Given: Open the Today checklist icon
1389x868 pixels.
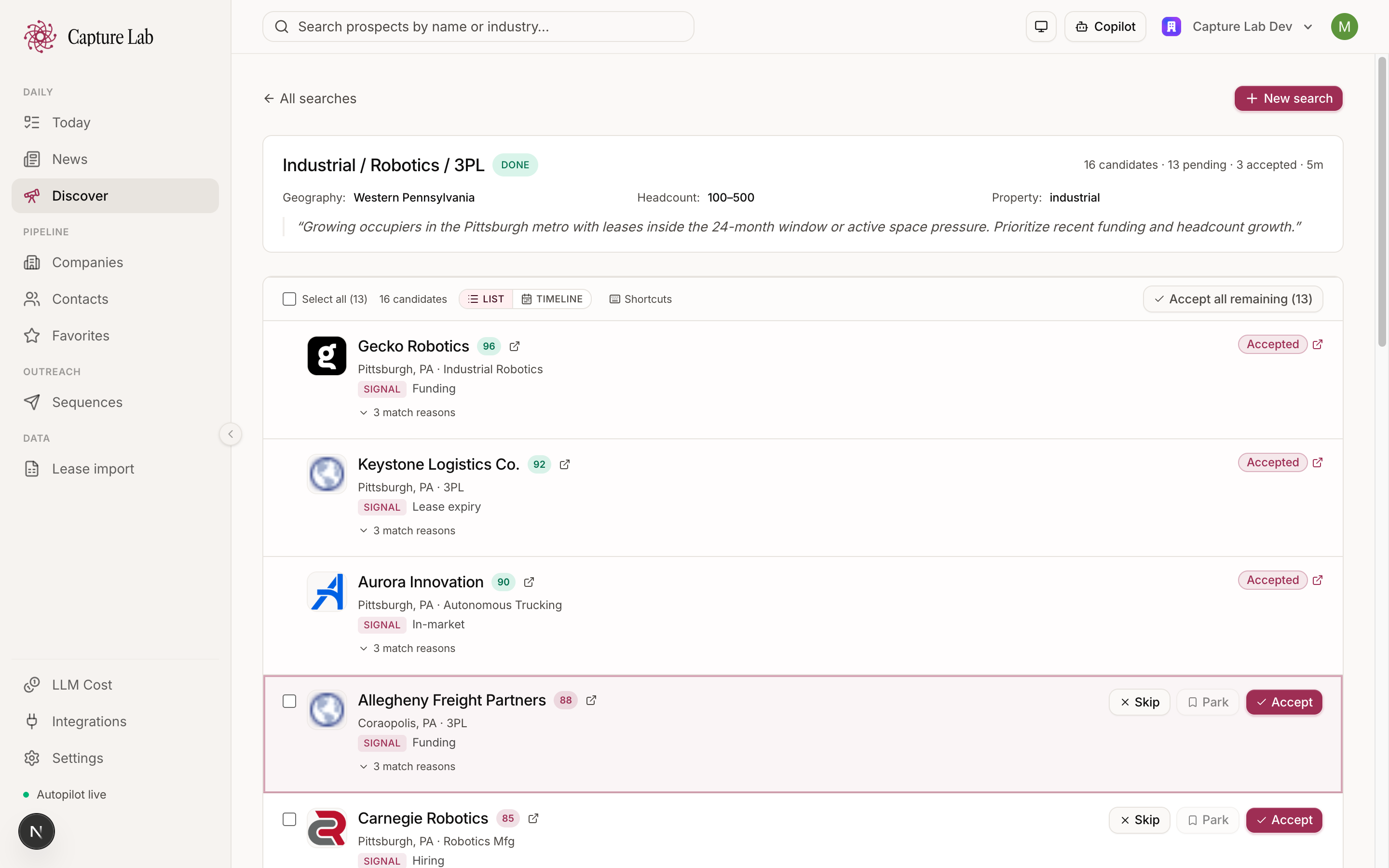Looking at the screenshot, I should pos(31,122).
